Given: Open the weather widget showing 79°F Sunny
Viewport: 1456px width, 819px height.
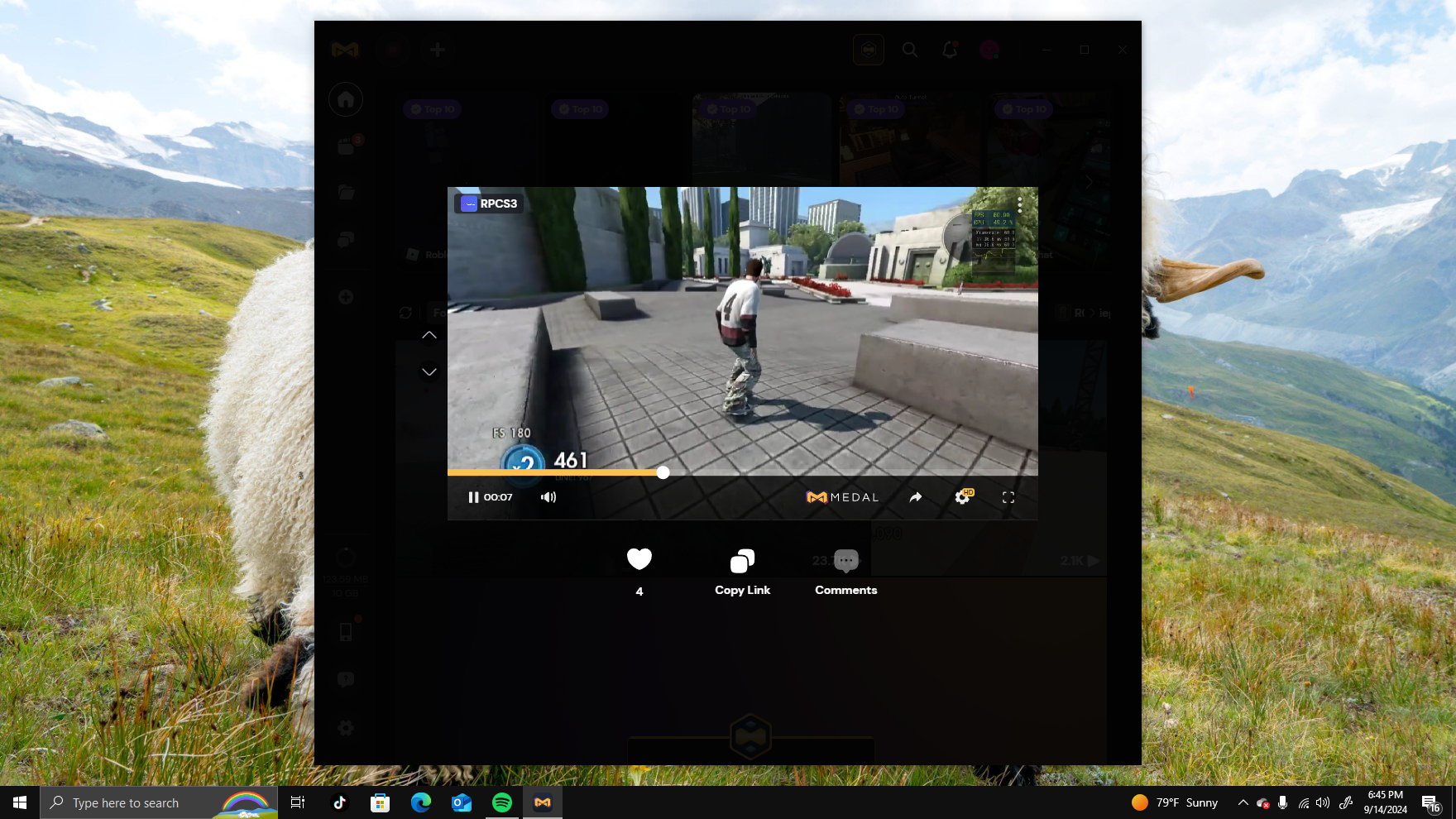Looking at the screenshot, I should (1175, 802).
